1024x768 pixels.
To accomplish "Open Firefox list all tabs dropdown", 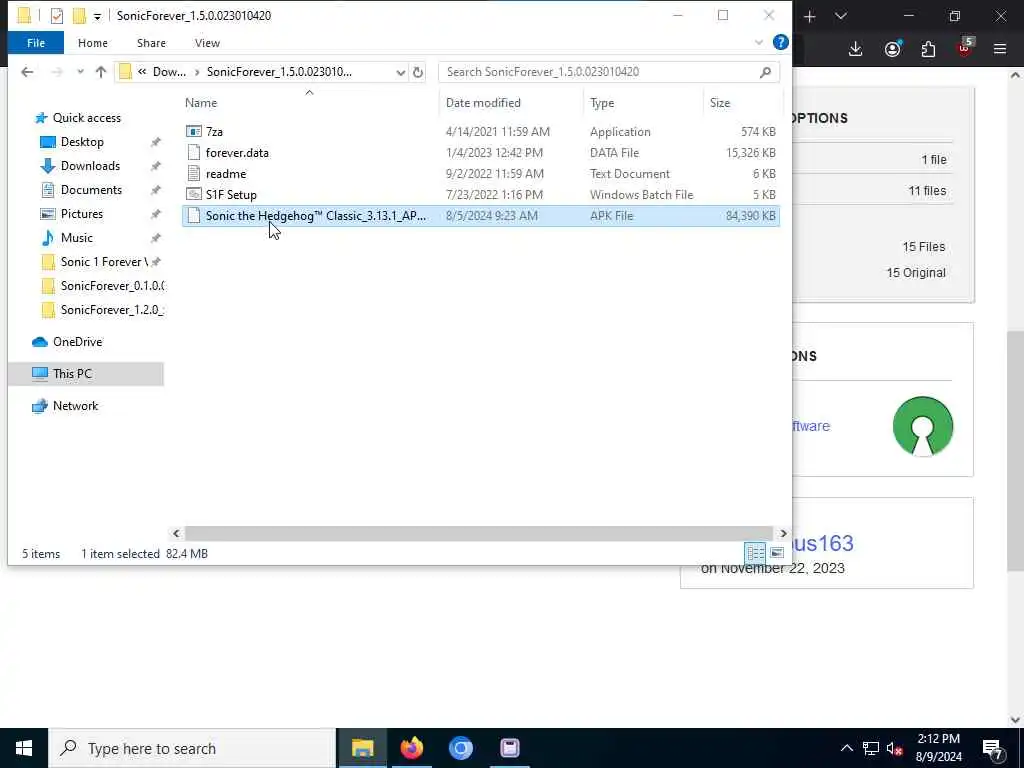I will [x=841, y=16].
